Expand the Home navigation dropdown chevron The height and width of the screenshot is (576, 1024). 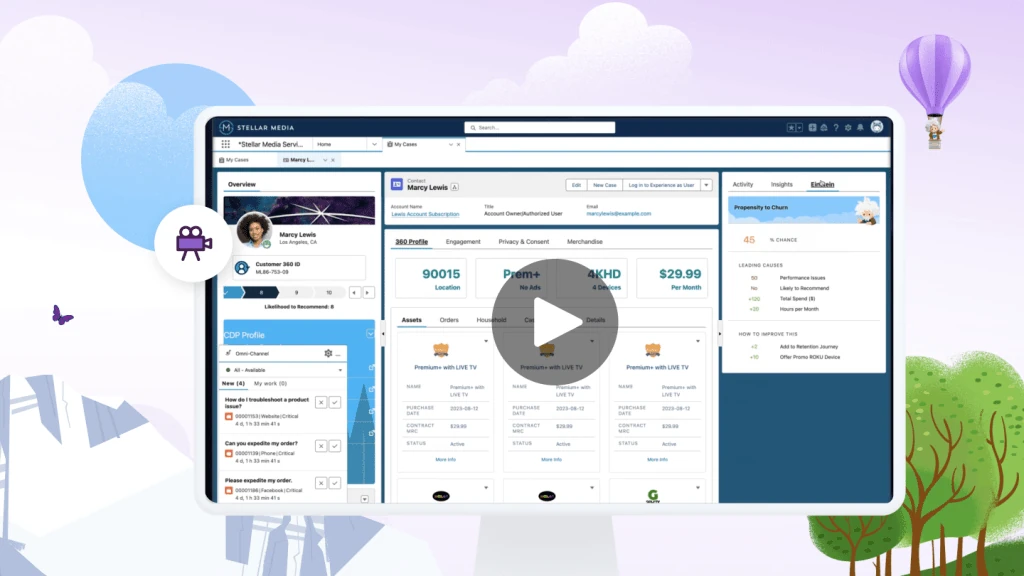(x=374, y=144)
